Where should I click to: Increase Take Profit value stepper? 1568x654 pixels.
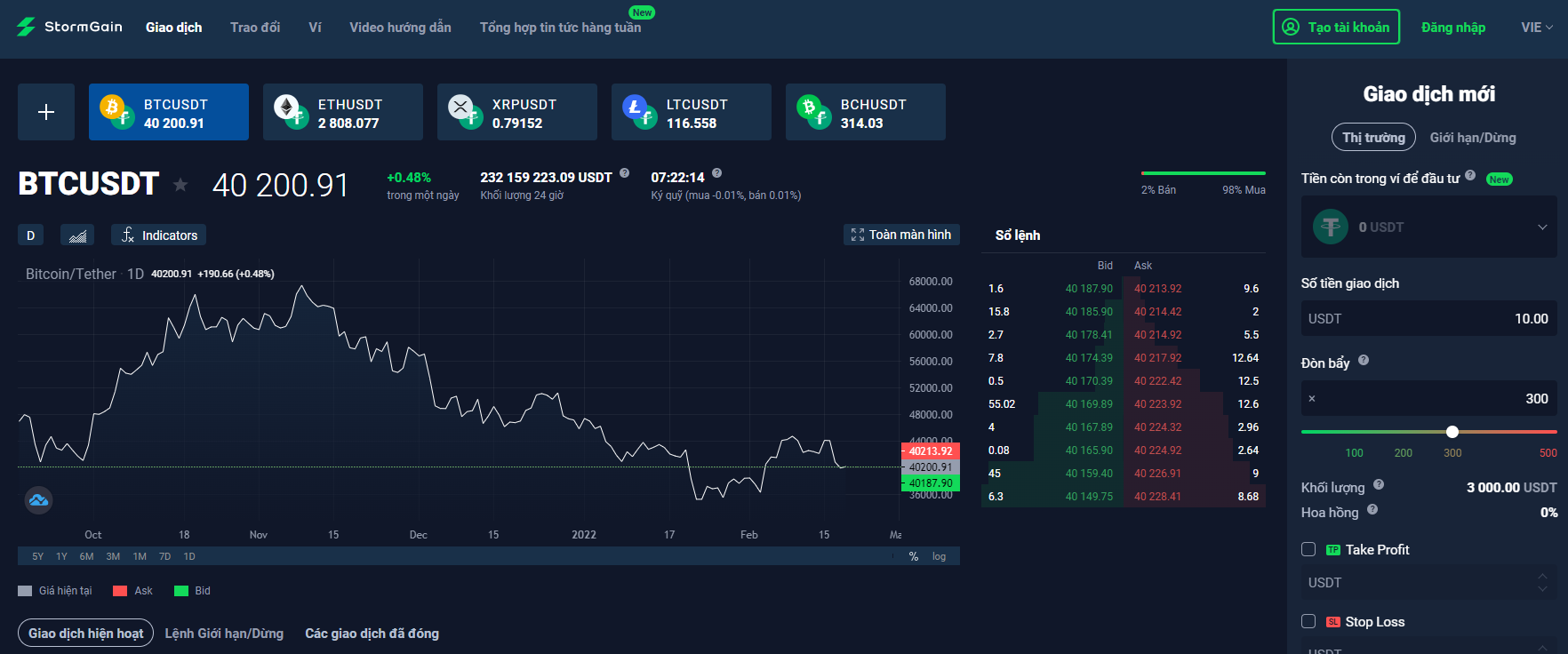tap(1542, 576)
